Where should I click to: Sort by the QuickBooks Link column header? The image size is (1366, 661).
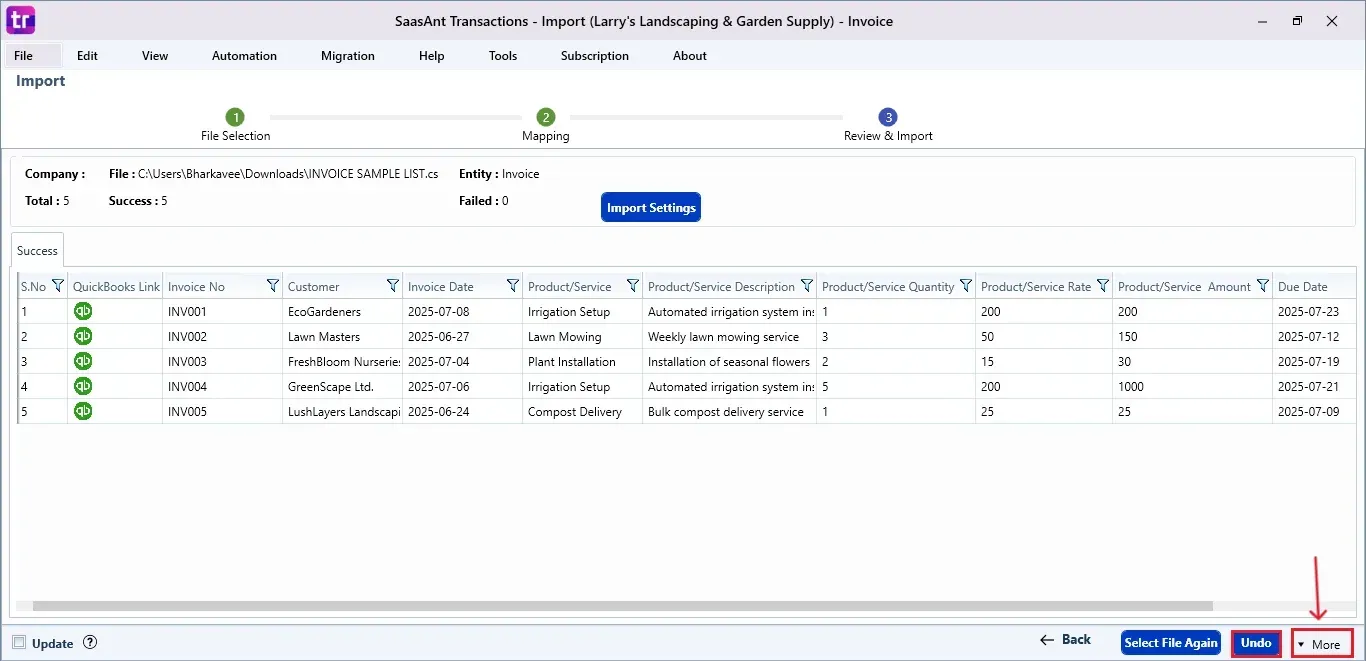click(x=116, y=286)
